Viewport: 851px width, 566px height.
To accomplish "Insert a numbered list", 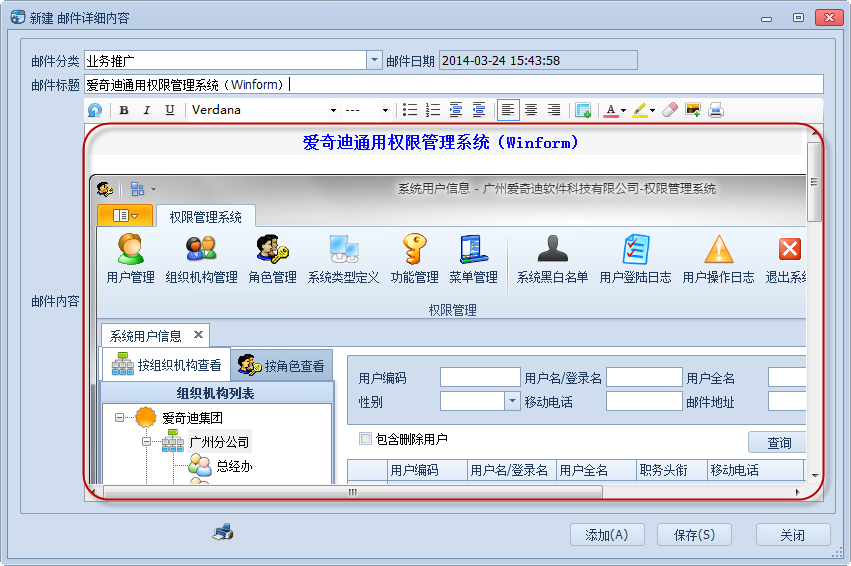I will (x=433, y=110).
